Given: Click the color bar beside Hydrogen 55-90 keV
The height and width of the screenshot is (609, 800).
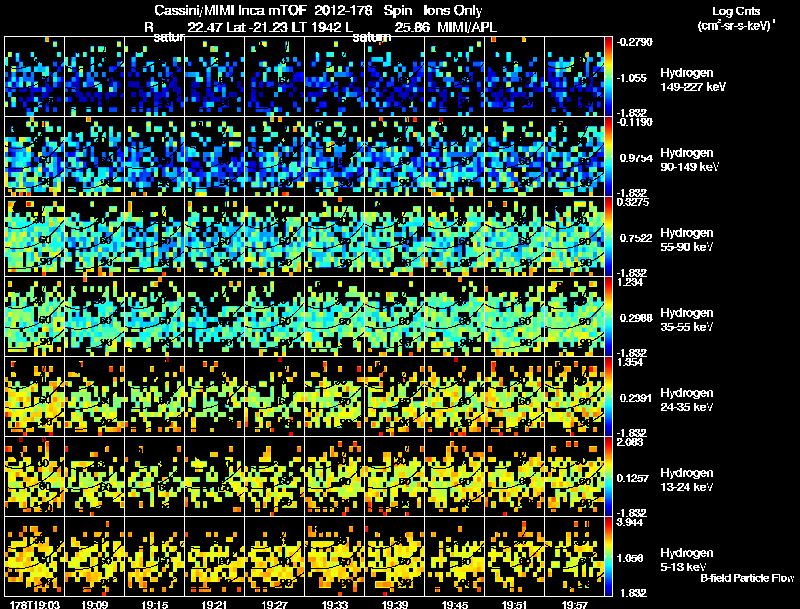Looking at the screenshot, I should pyautogui.click(x=608, y=237).
